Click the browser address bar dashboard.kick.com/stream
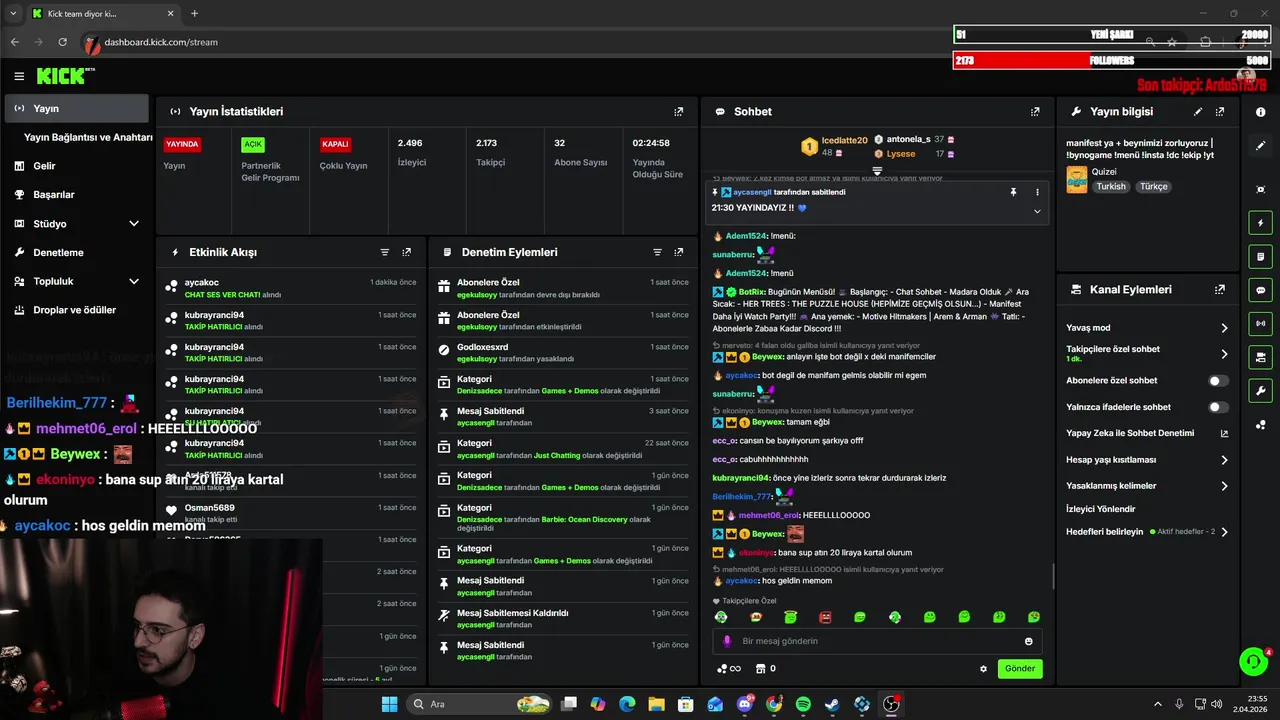 [x=161, y=42]
